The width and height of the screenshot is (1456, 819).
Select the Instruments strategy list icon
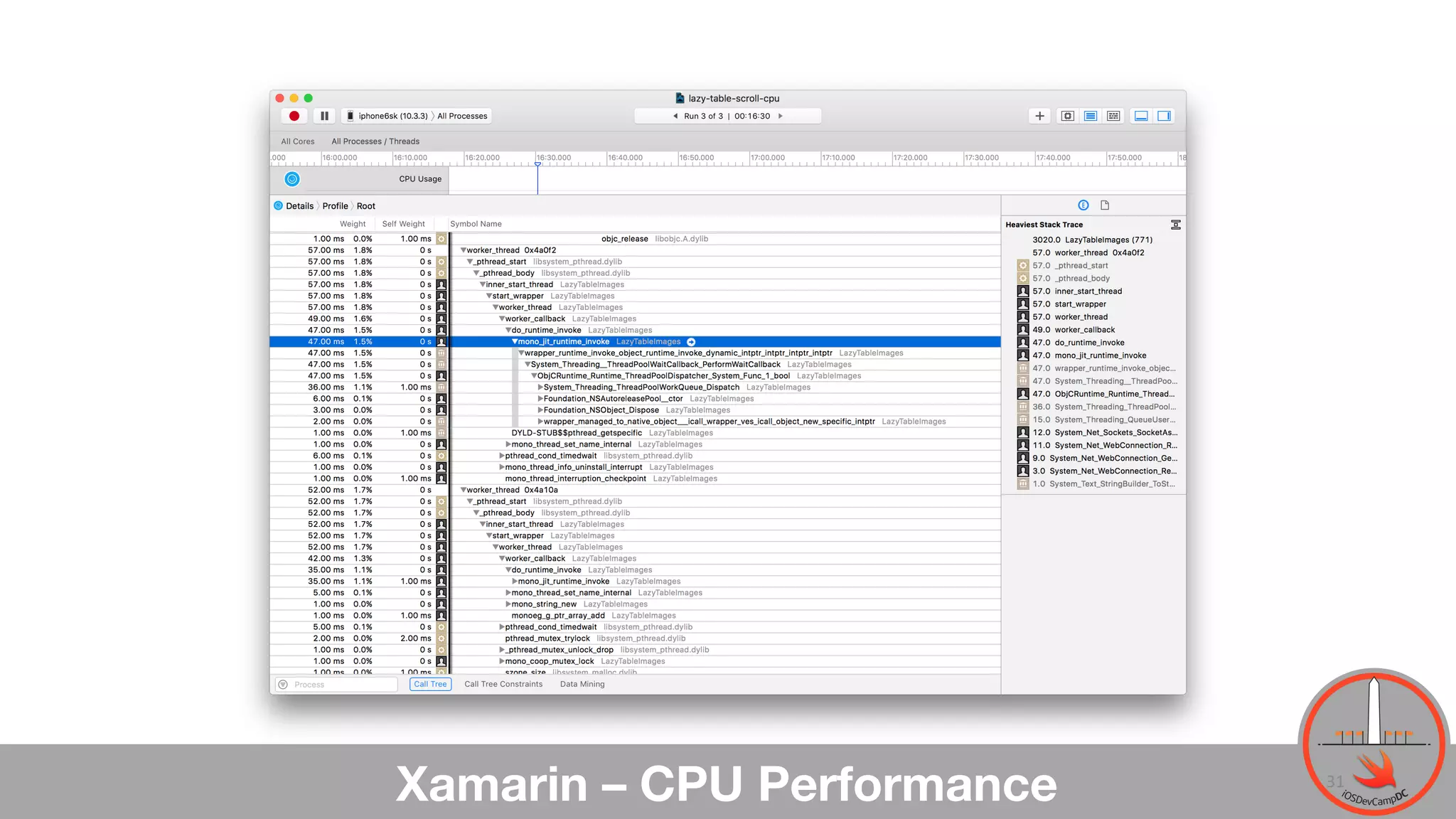(x=1091, y=116)
